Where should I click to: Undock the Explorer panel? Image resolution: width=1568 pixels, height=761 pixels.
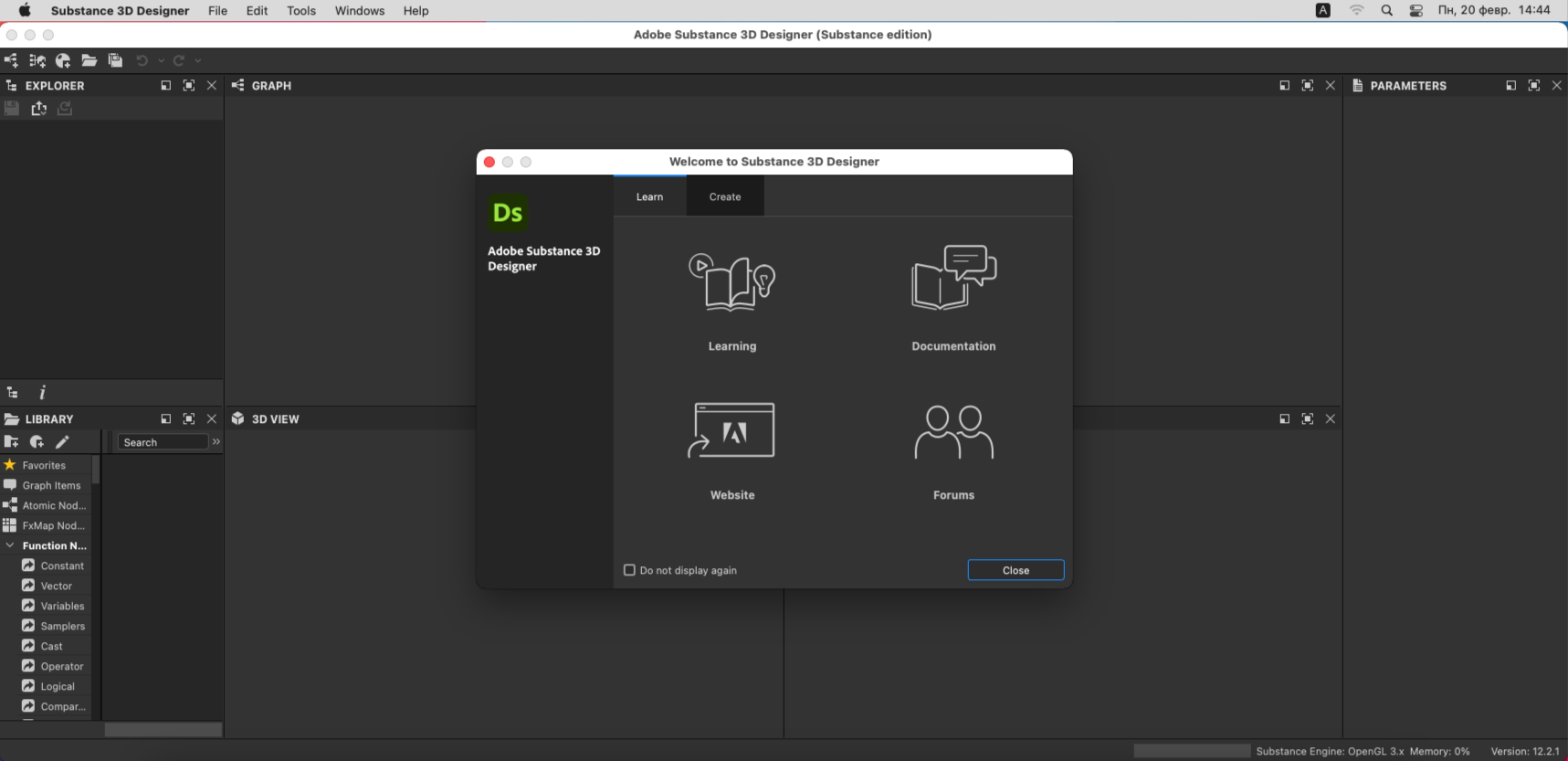(166, 86)
